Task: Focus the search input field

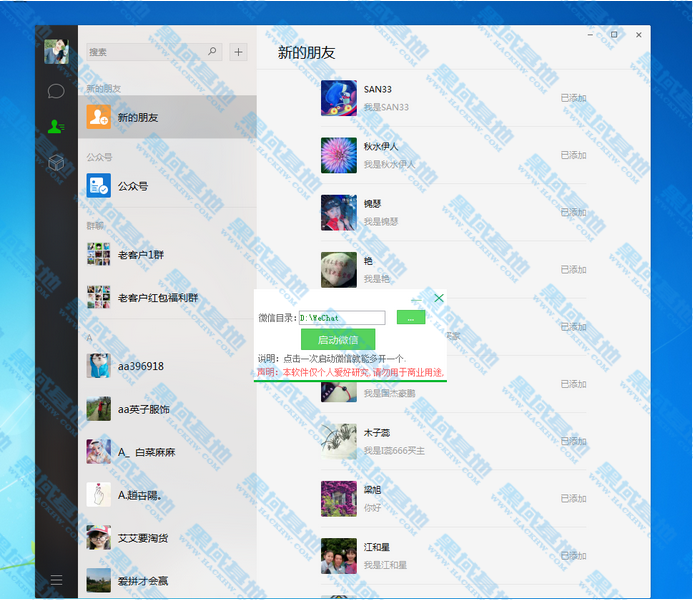Action: [154, 52]
